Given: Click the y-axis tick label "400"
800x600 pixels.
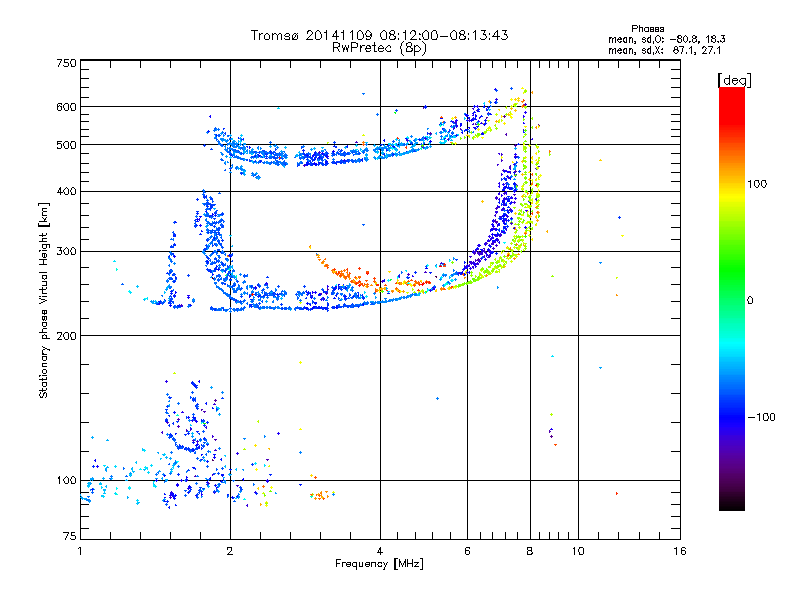Looking at the screenshot, I should tap(66, 191).
